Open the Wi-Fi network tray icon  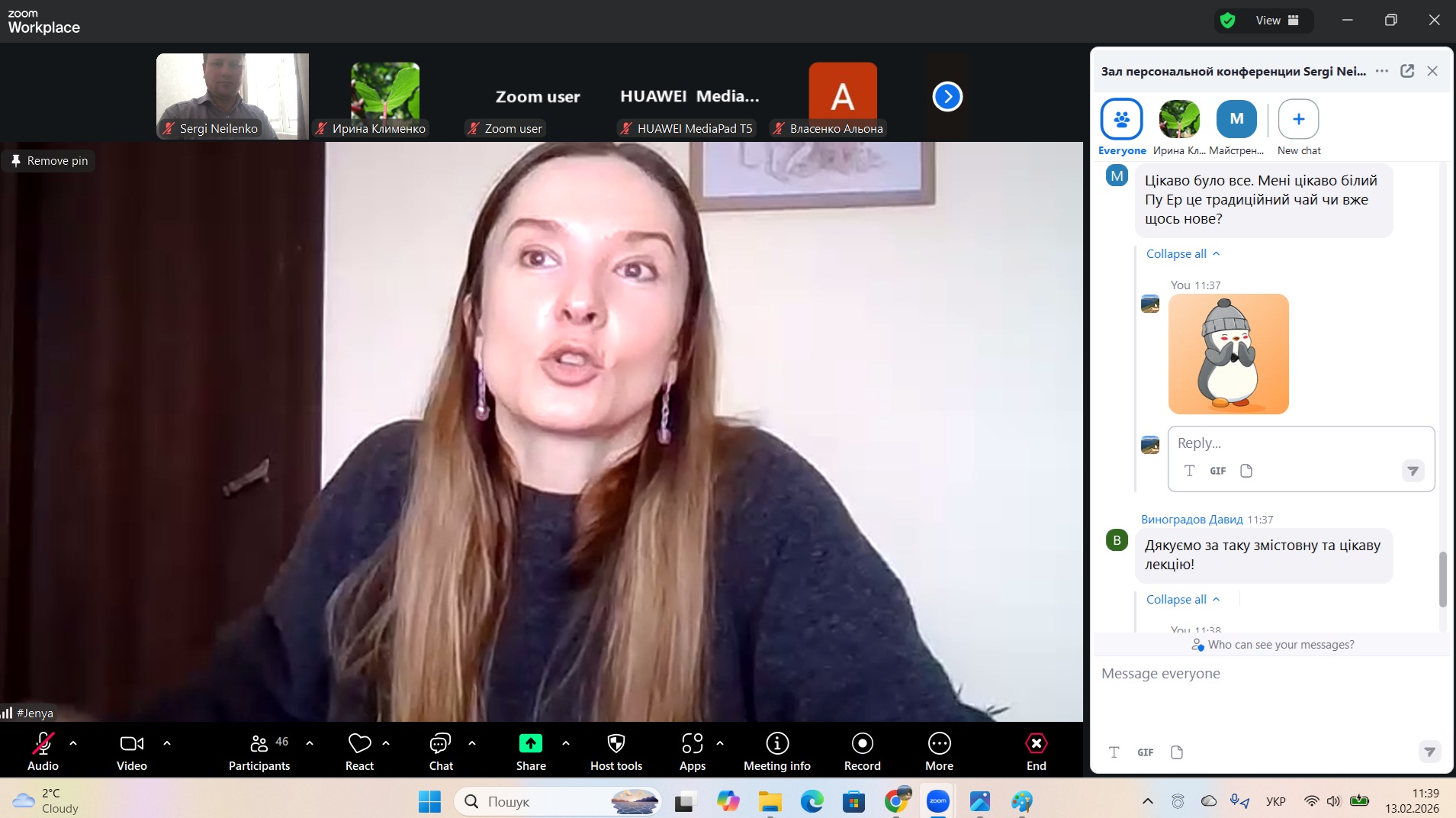click(1312, 801)
